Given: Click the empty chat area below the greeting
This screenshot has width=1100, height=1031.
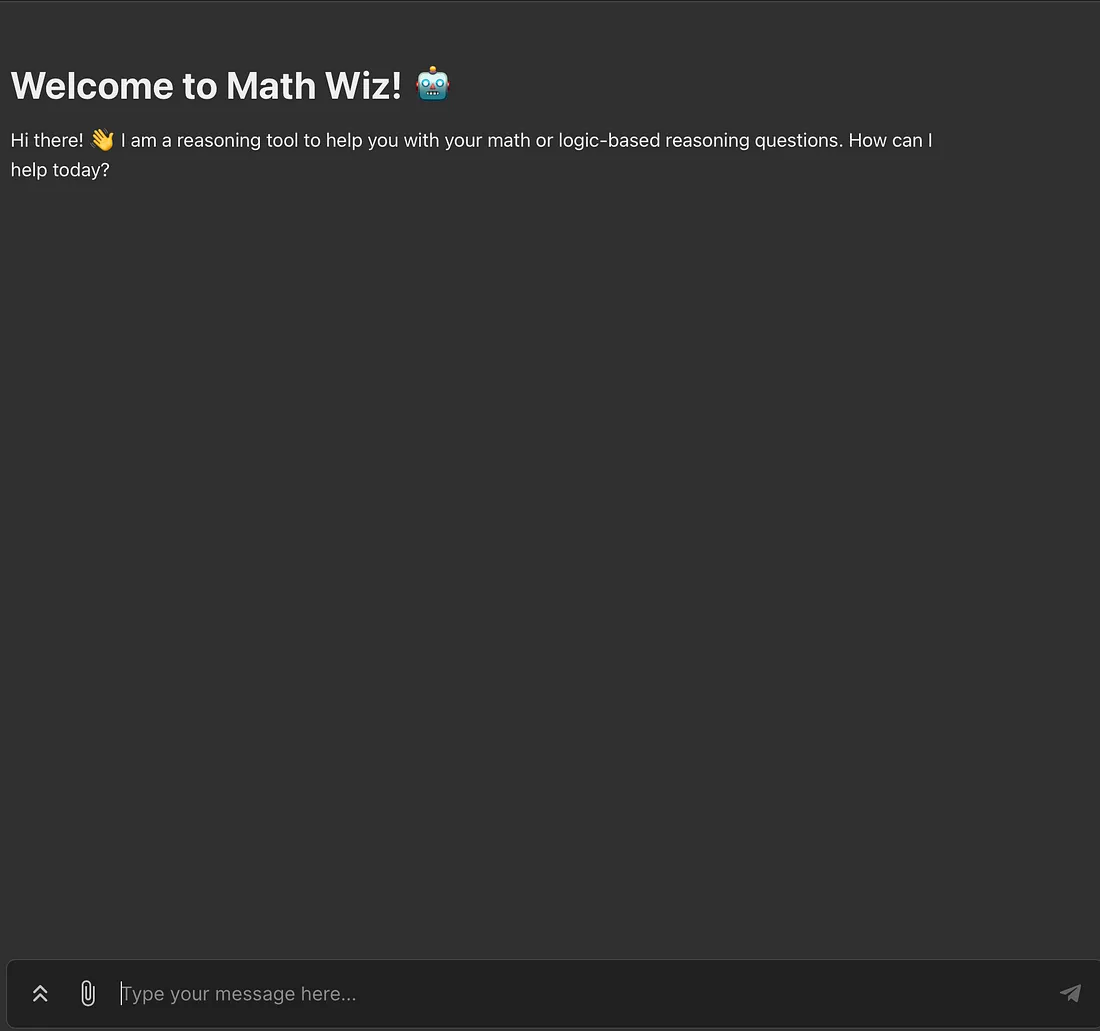Looking at the screenshot, I should 550,561.
